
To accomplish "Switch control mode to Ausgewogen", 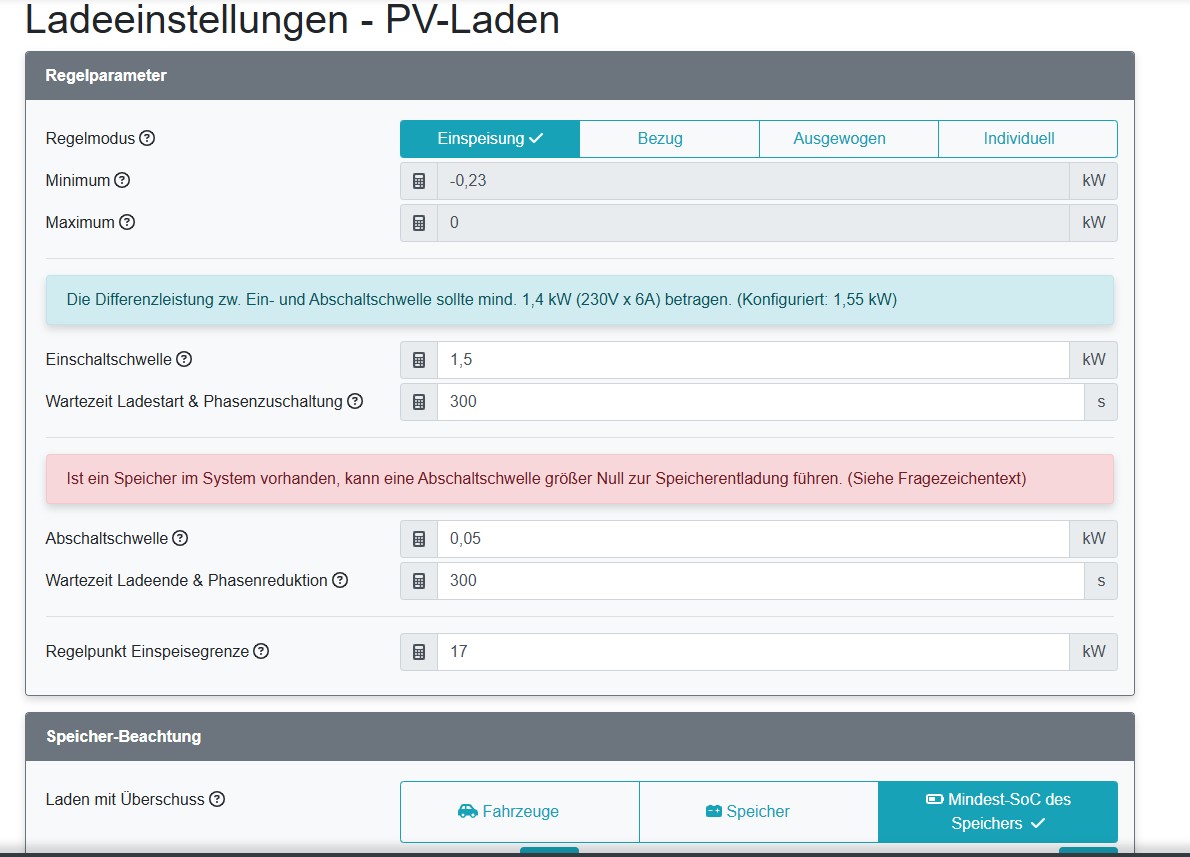I will 848,138.
